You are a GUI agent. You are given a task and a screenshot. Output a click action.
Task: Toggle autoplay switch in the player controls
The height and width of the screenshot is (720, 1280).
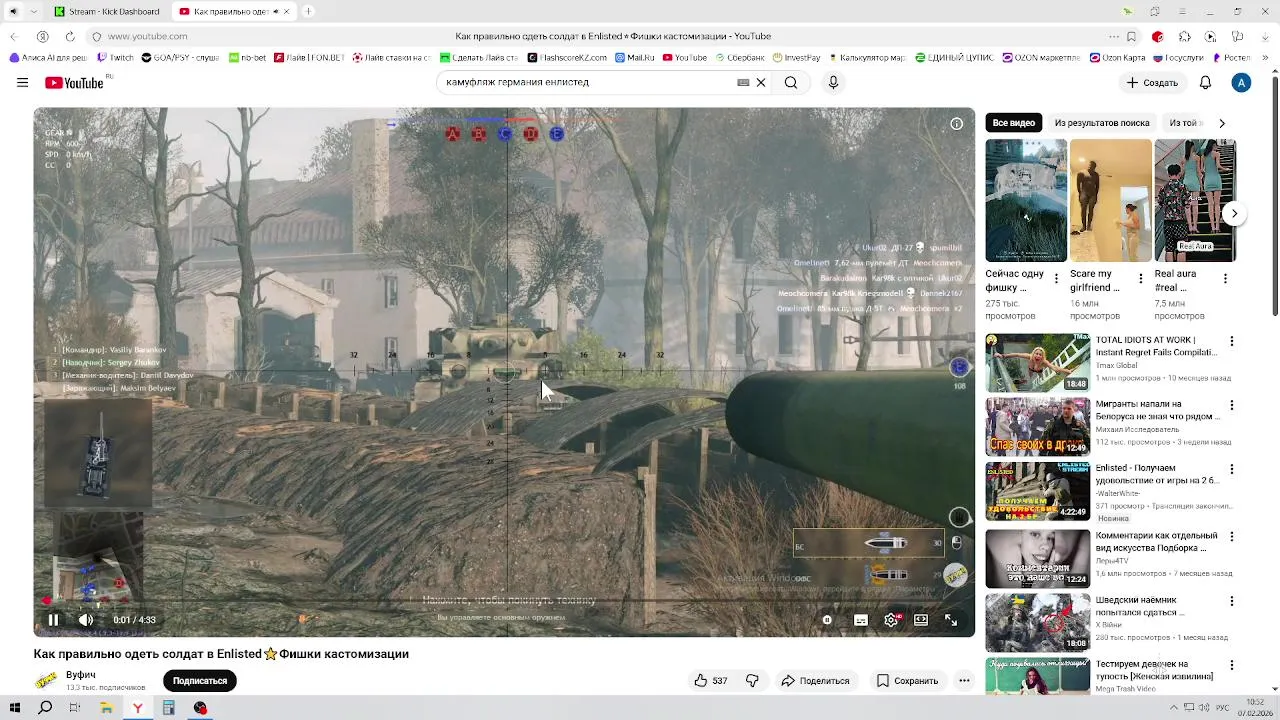click(827, 620)
